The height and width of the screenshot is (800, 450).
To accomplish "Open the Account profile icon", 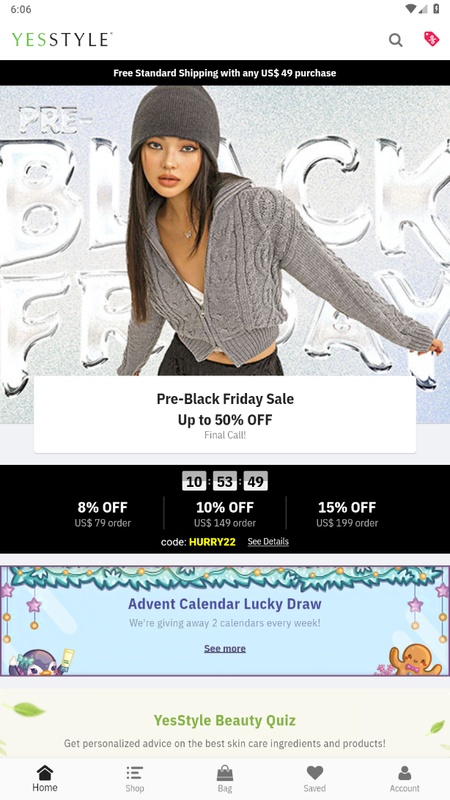I will 405,779.
